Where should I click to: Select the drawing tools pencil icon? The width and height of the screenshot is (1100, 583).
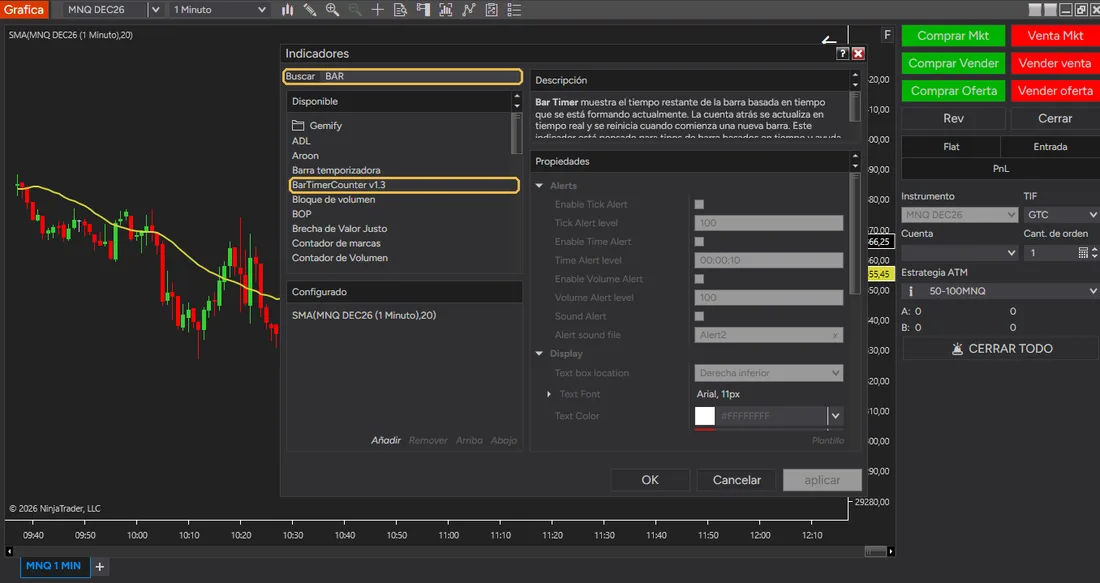click(309, 10)
